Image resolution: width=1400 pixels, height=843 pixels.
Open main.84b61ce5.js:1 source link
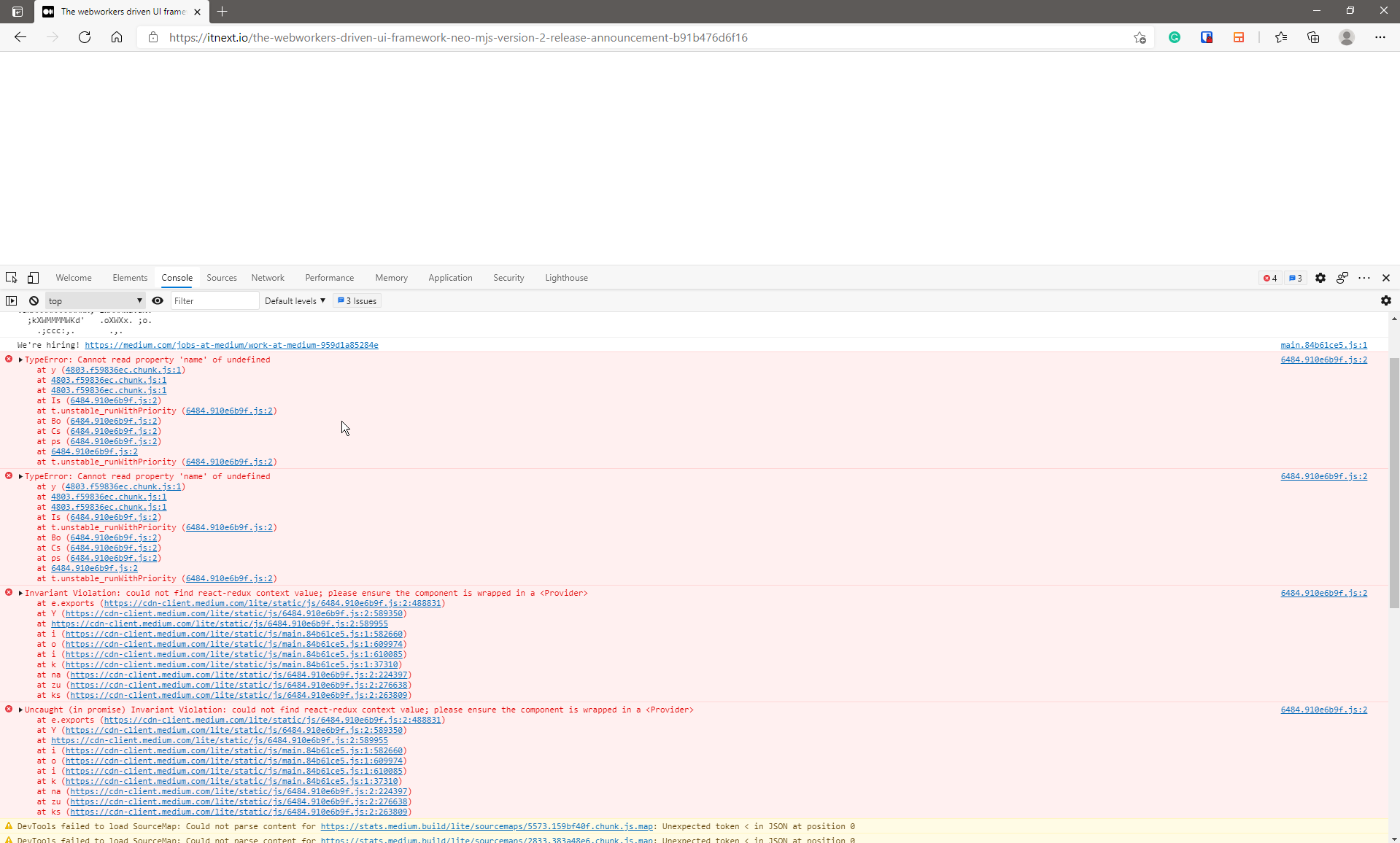pos(1324,345)
